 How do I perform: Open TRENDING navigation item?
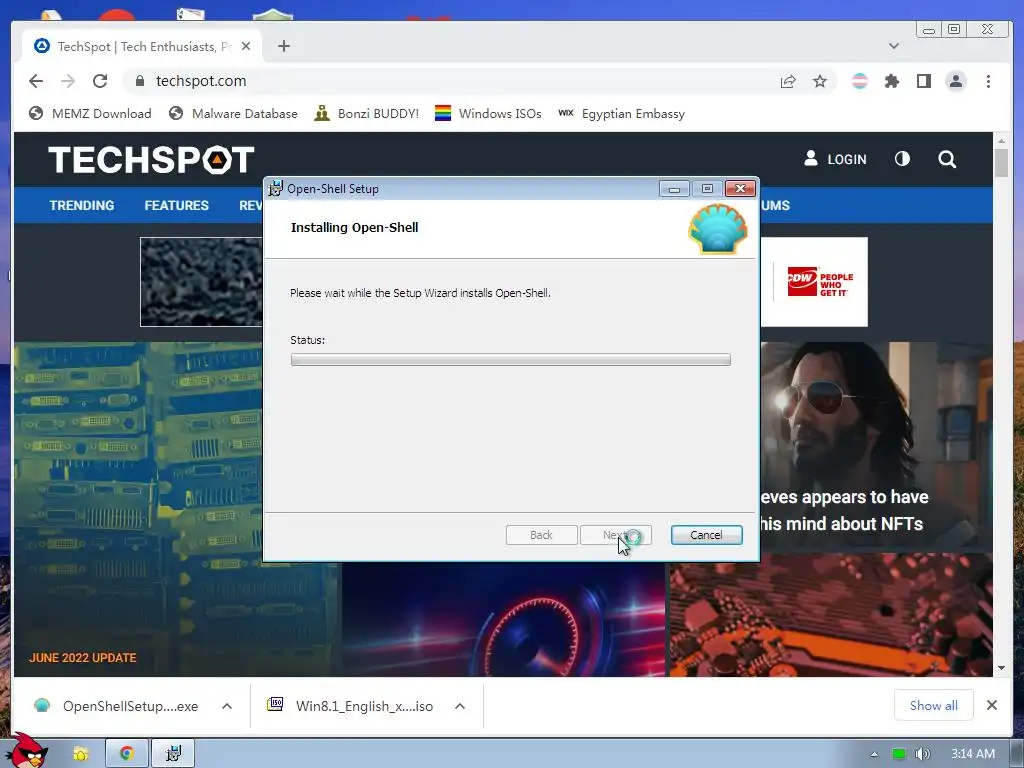[x=82, y=205]
